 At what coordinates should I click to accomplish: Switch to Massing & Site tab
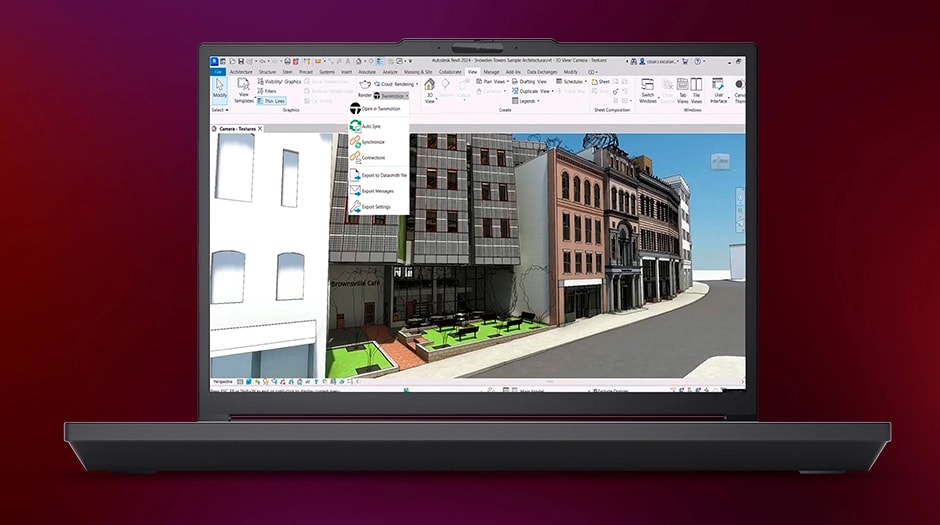(x=418, y=72)
